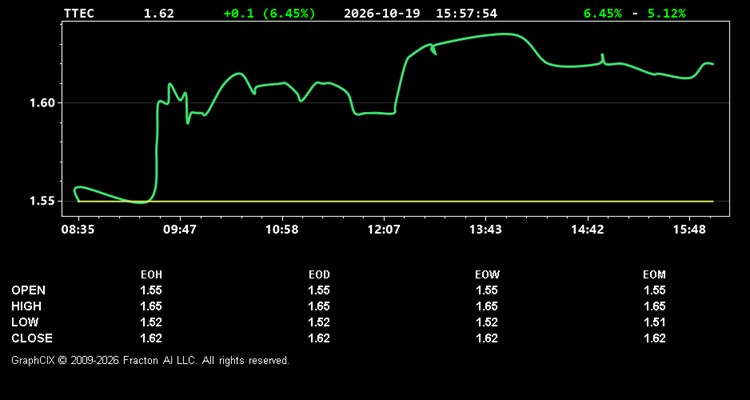The image size is (750, 400).
Task: Click the 2026-10-19 date label
Action: (x=382, y=13)
